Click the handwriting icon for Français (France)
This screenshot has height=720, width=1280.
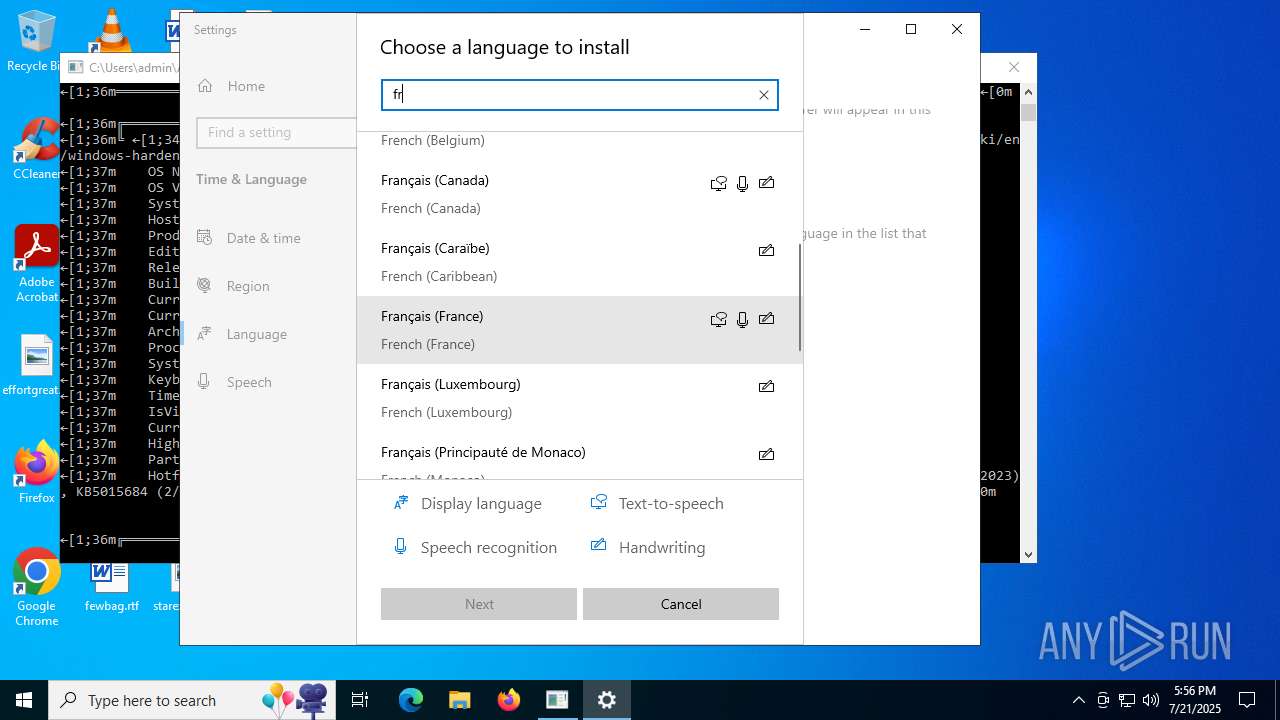[766, 319]
